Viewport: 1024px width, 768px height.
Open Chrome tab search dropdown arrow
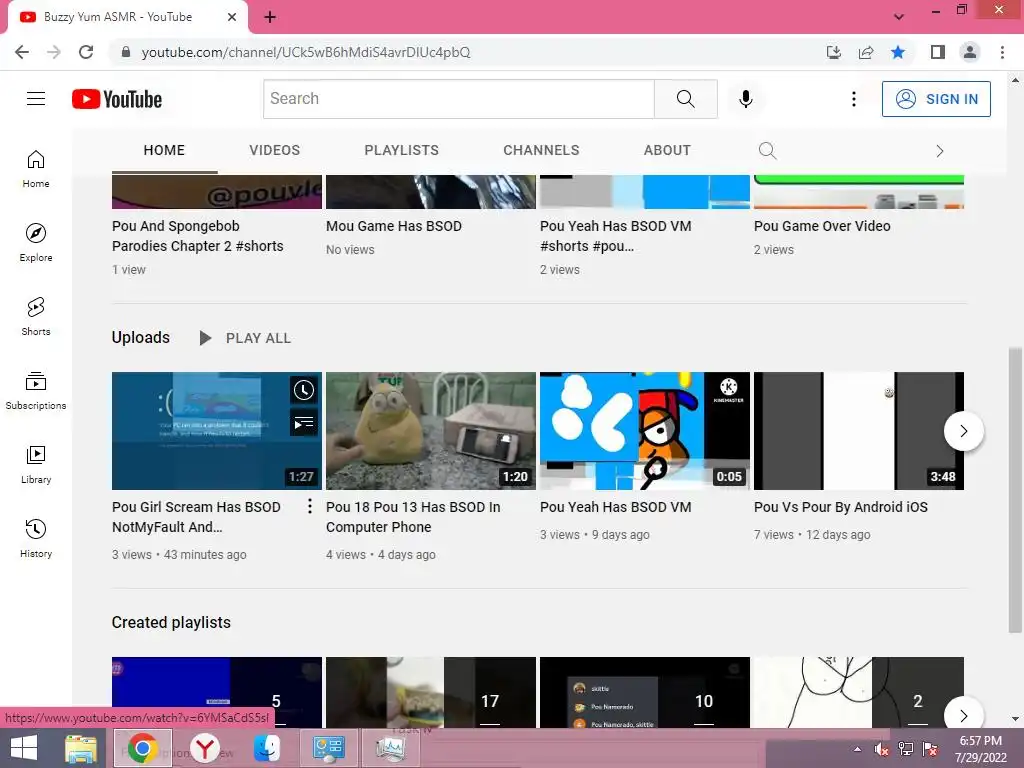(x=899, y=17)
